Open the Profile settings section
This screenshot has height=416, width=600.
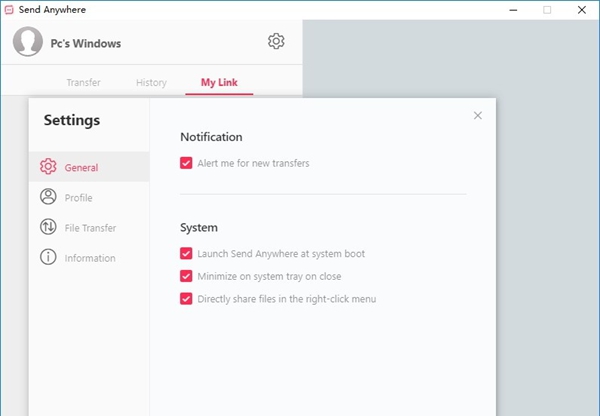pos(89,197)
